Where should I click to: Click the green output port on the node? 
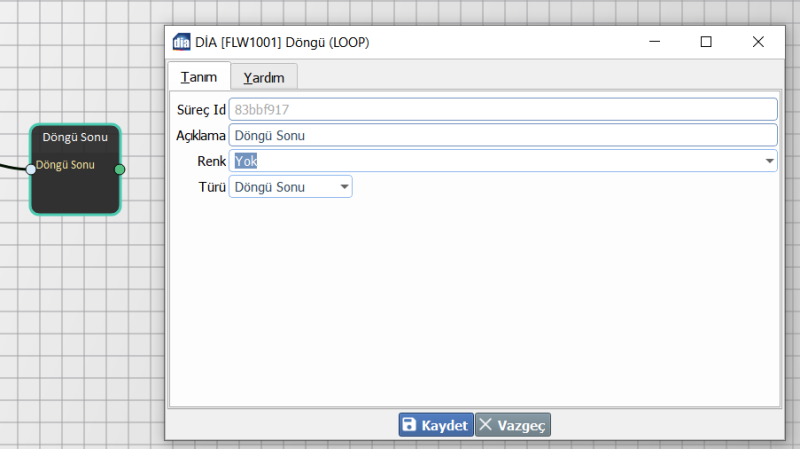pos(120,170)
